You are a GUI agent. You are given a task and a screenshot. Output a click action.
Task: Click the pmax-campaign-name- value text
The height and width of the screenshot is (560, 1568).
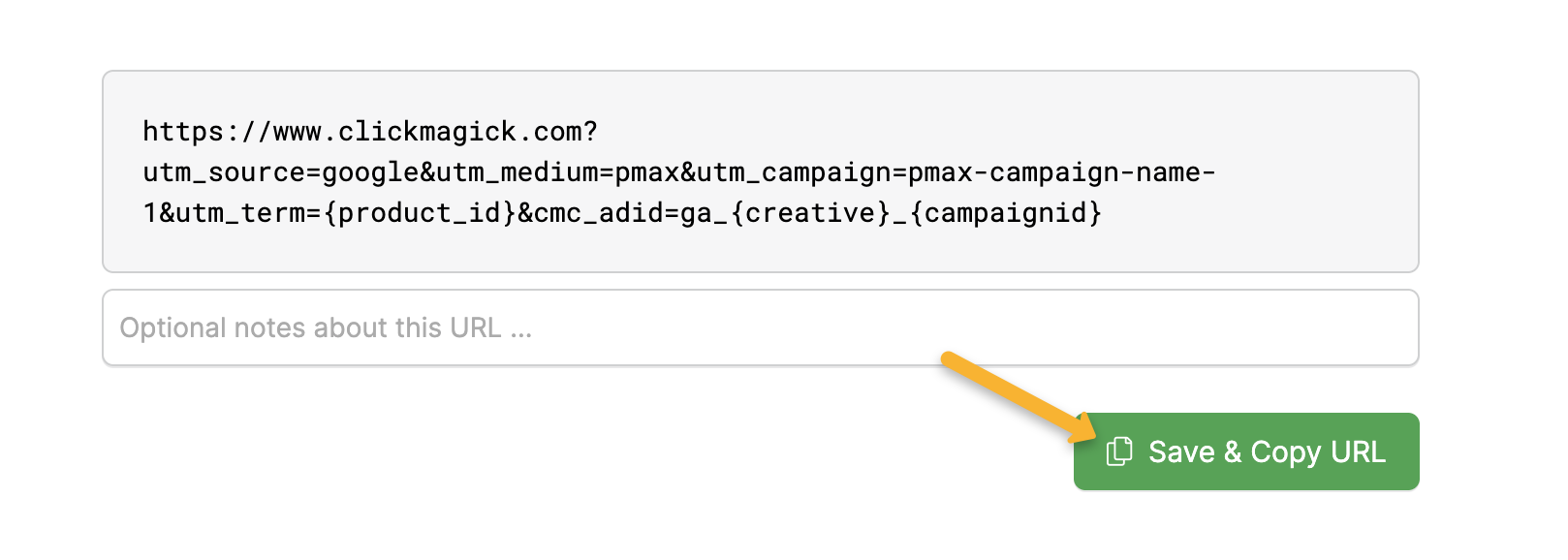click(1061, 172)
